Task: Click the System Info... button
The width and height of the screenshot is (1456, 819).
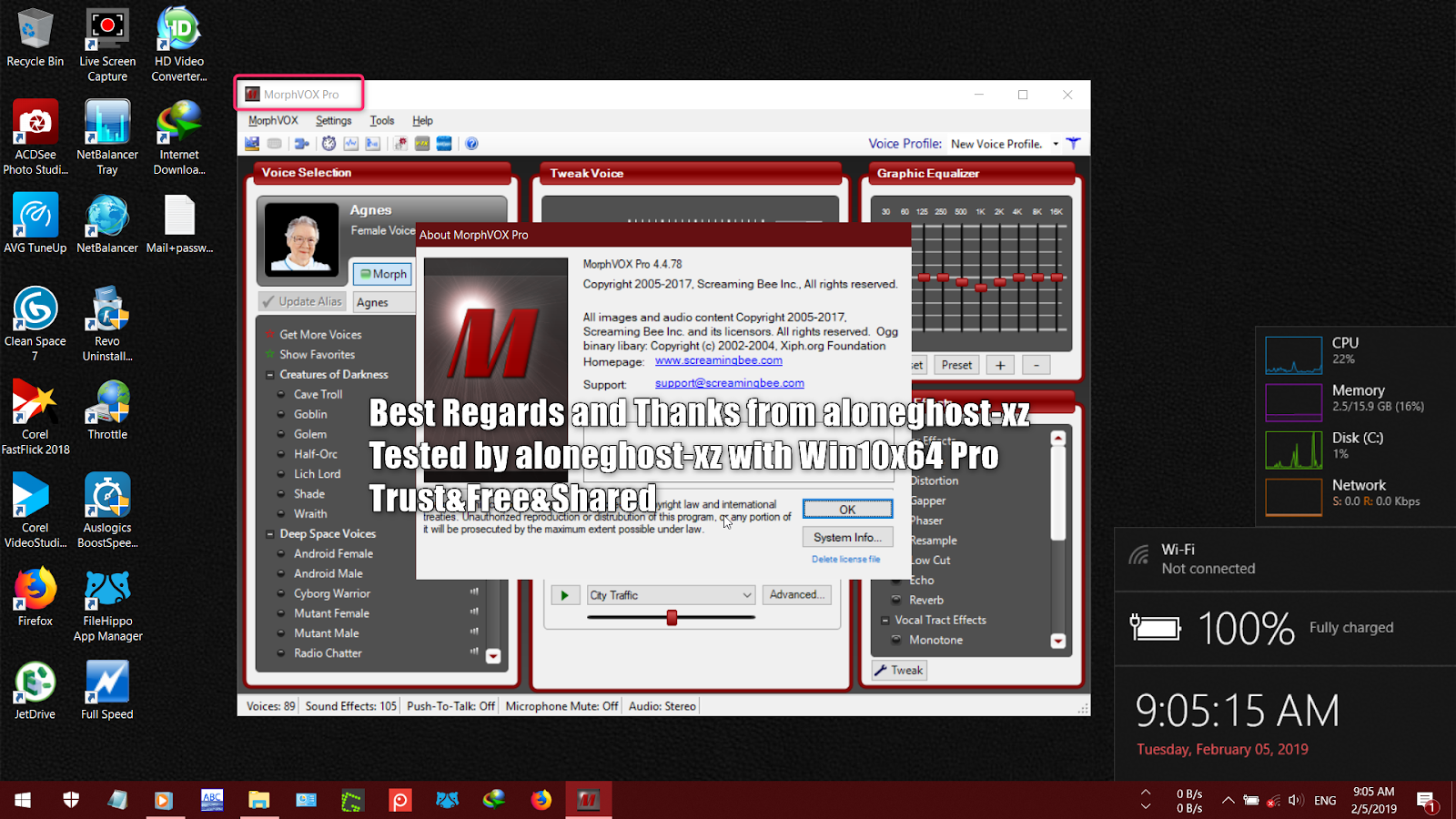Action: pyautogui.click(x=847, y=538)
